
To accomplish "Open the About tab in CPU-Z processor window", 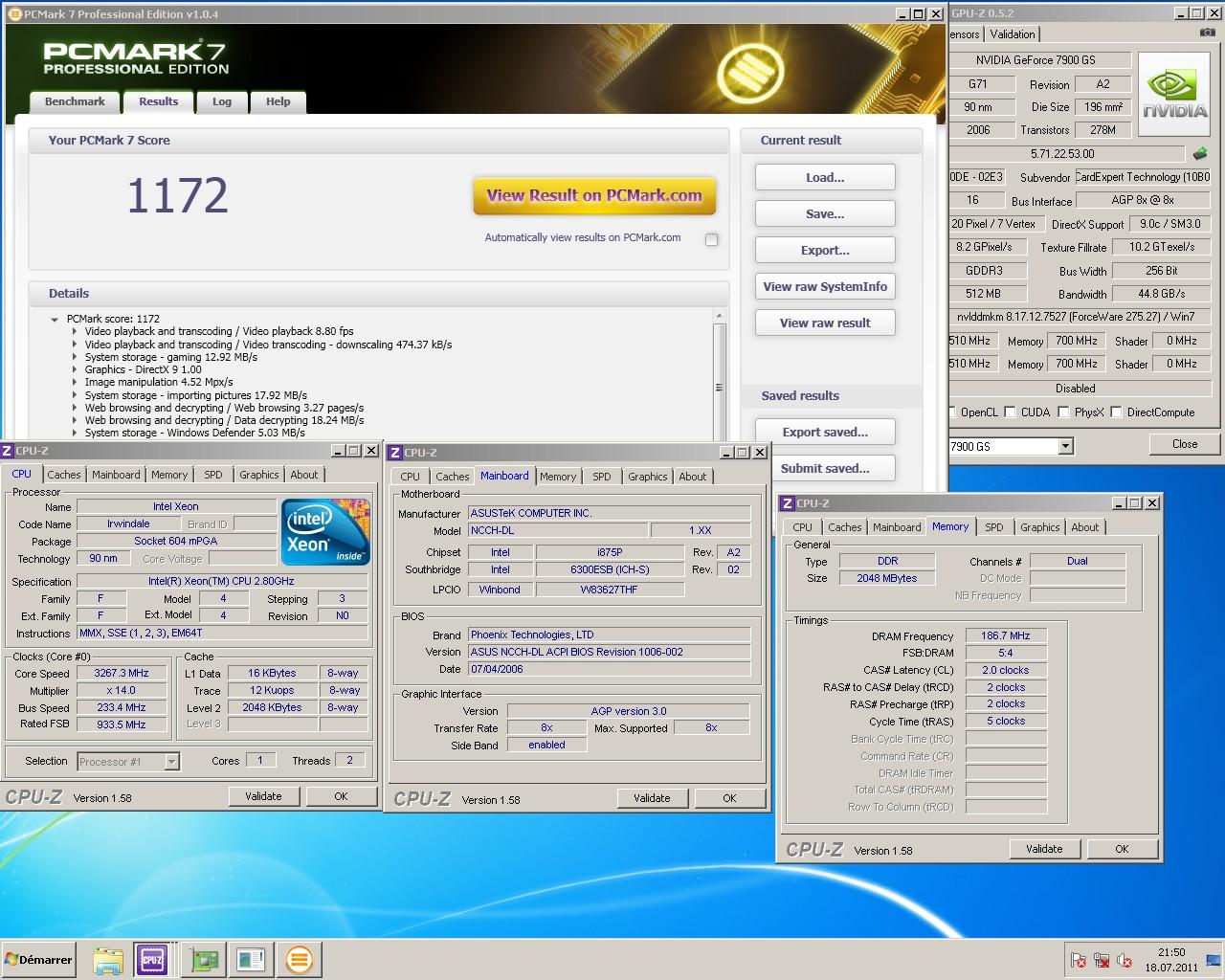I will coord(304,475).
